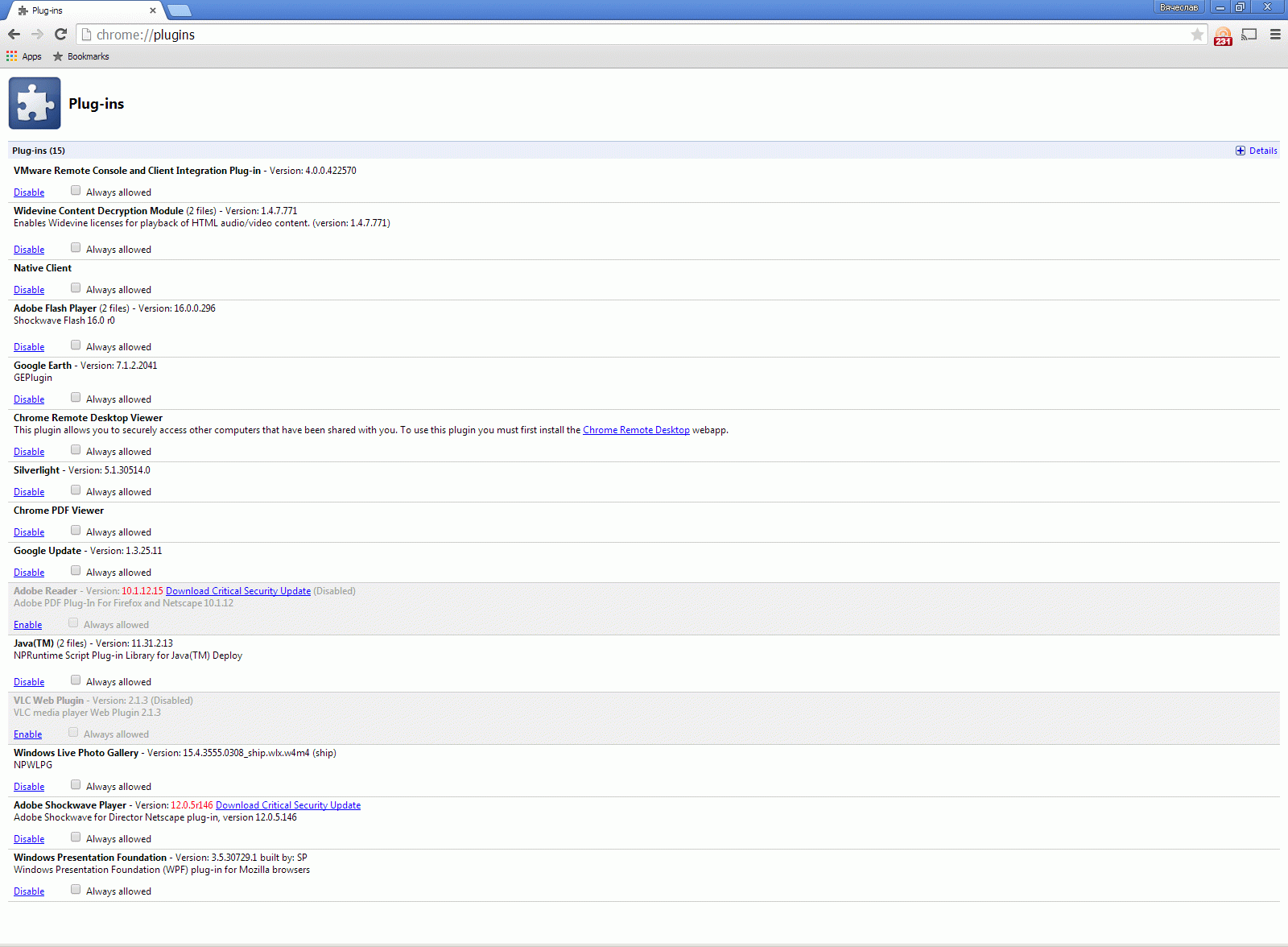Screen dimensions: 1288x947
Task: Close the Plug-ins tab
Action: [153, 10]
